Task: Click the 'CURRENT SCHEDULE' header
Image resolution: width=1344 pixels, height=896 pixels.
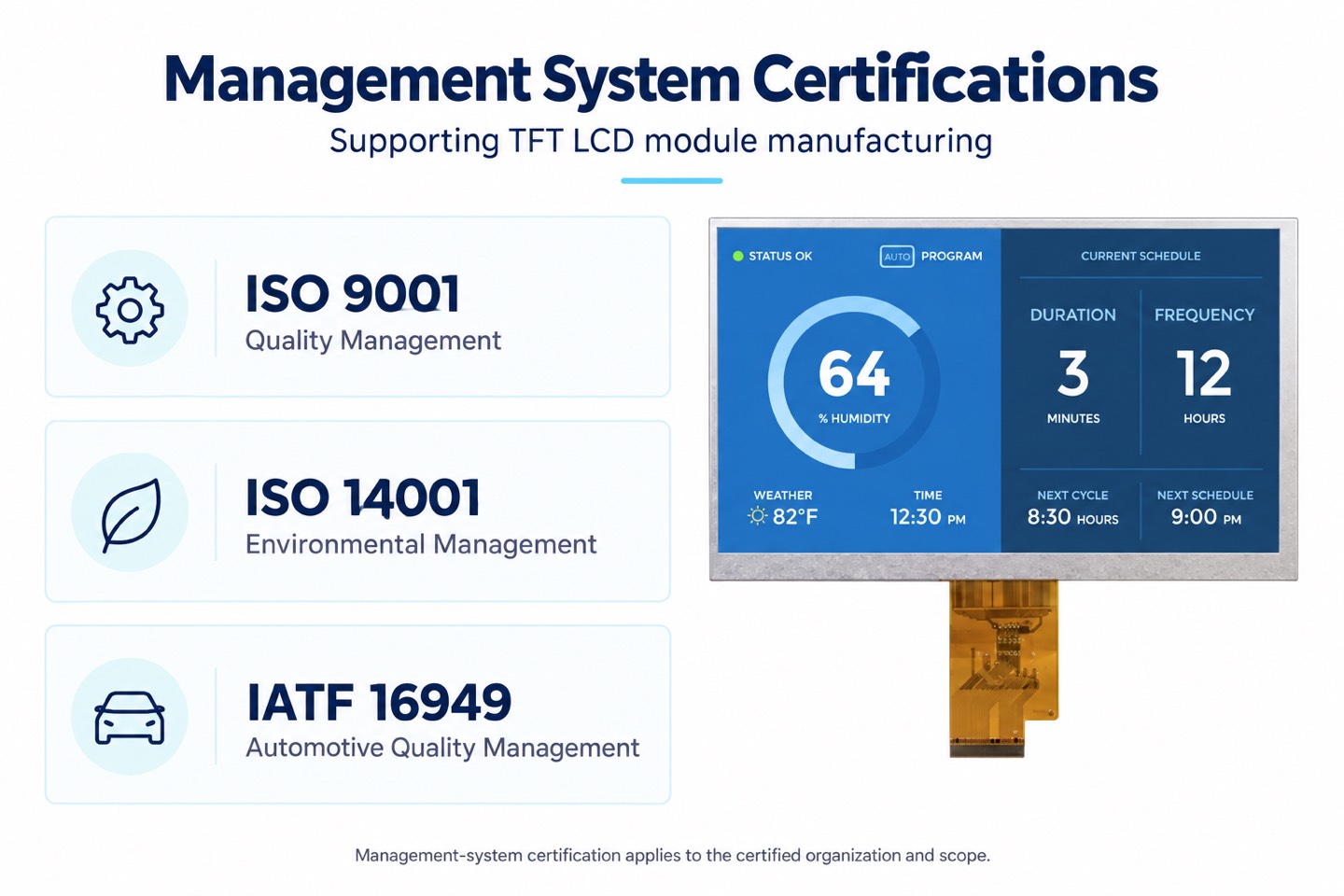Action: click(x=1141, y=256)
